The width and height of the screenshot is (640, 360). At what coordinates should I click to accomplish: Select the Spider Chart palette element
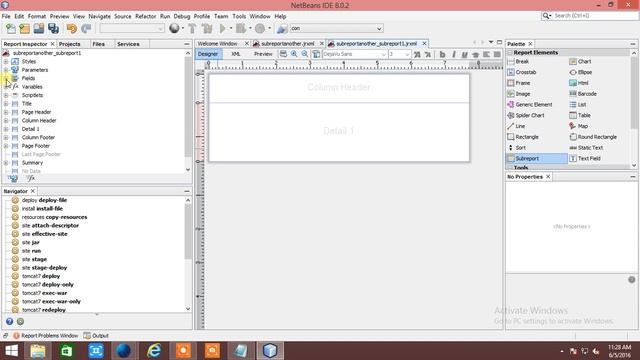(536, 116)
